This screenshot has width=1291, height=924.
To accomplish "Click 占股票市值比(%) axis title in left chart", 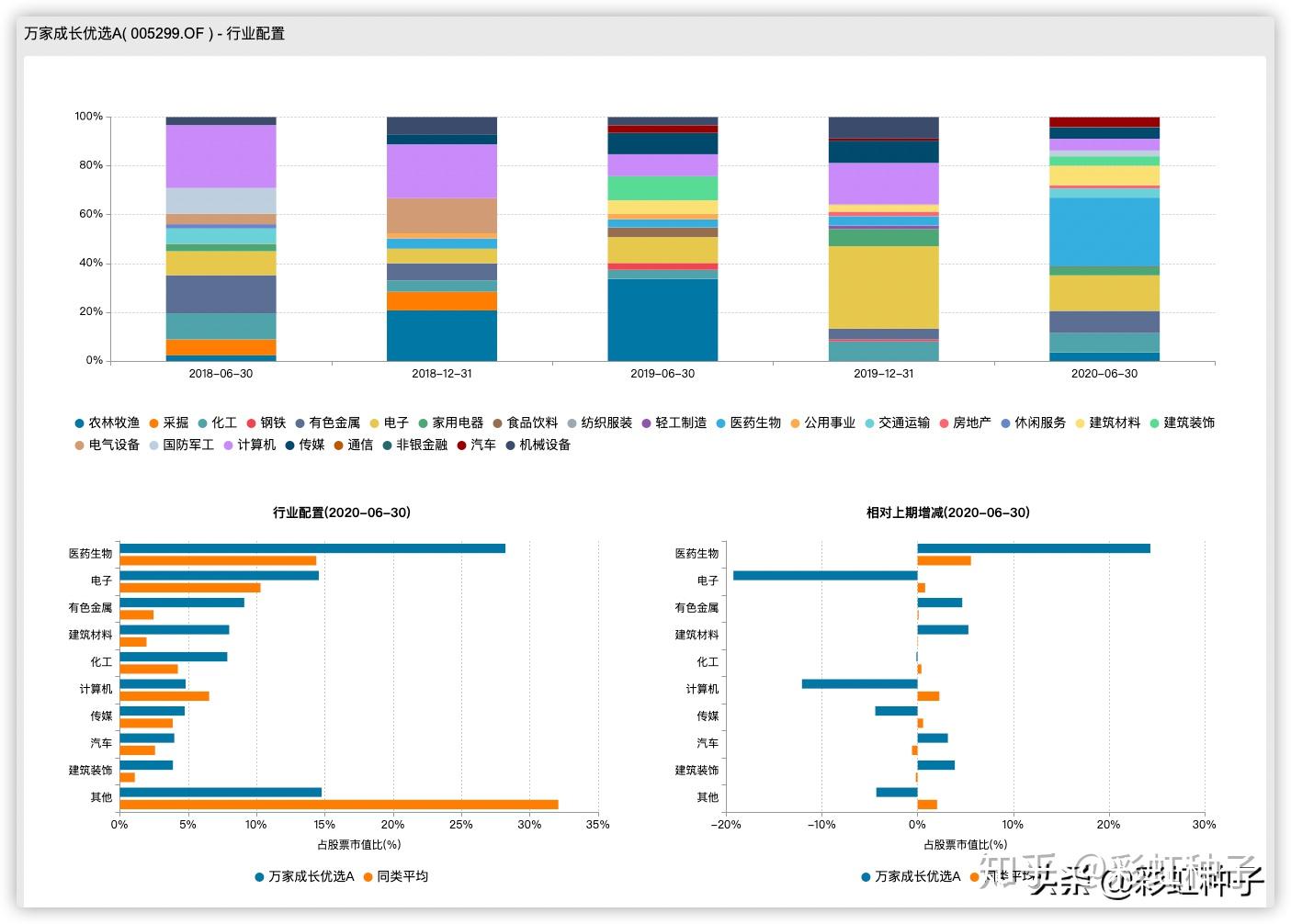I will tap(359, 845).
